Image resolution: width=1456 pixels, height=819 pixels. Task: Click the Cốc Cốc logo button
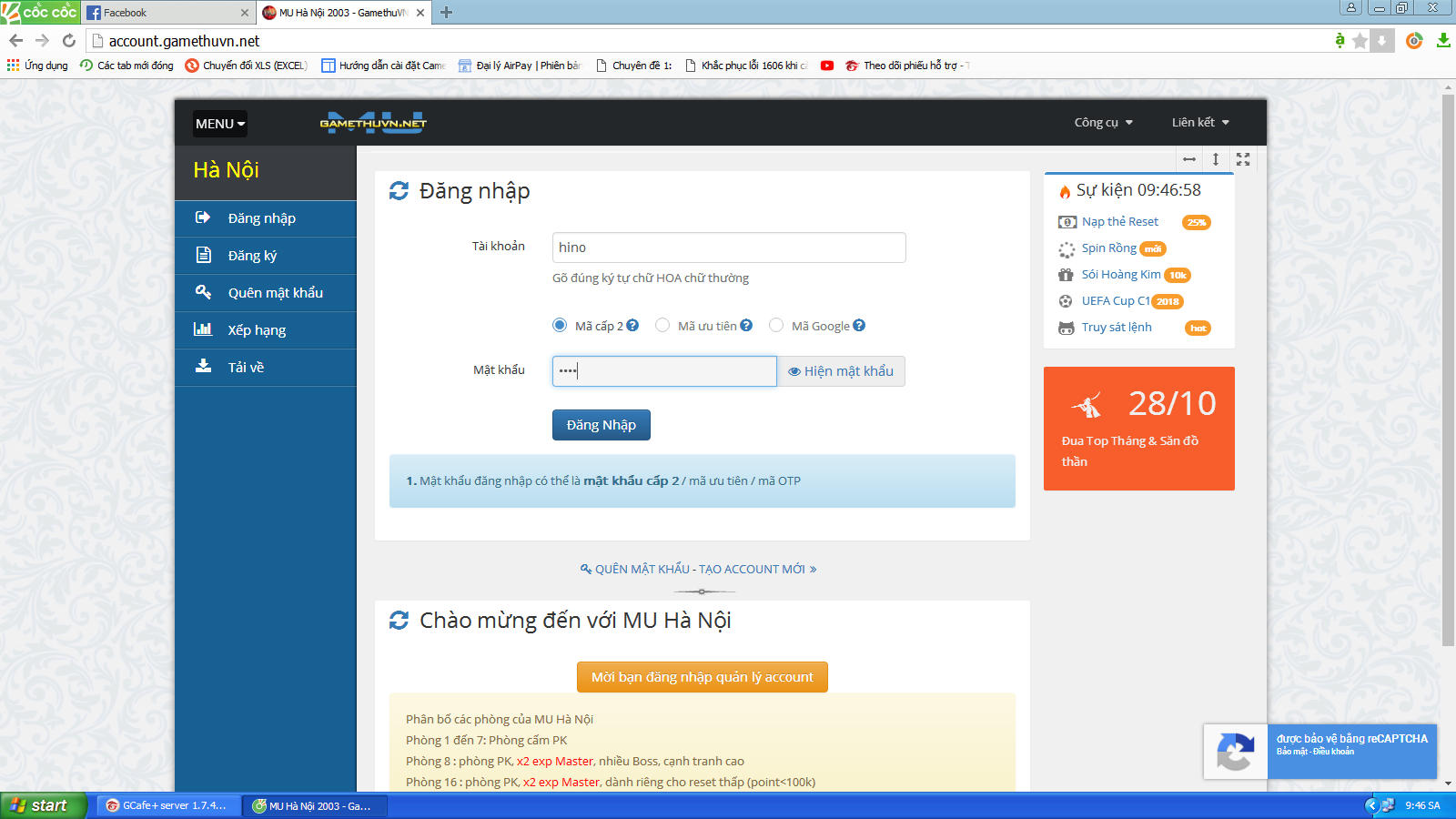click(x=39, y=12)
